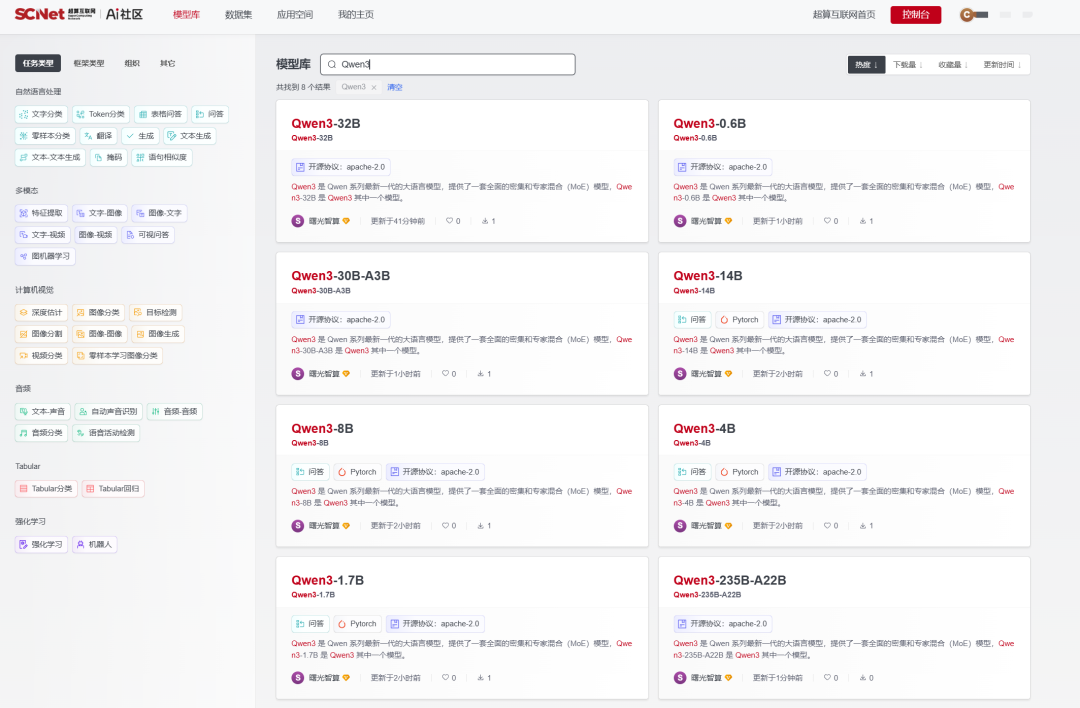The width and height of the screenshot is (1080, 708).
Task: Favorite Qwen3-1.7B with the heart icon
Action: pos(445,678)
